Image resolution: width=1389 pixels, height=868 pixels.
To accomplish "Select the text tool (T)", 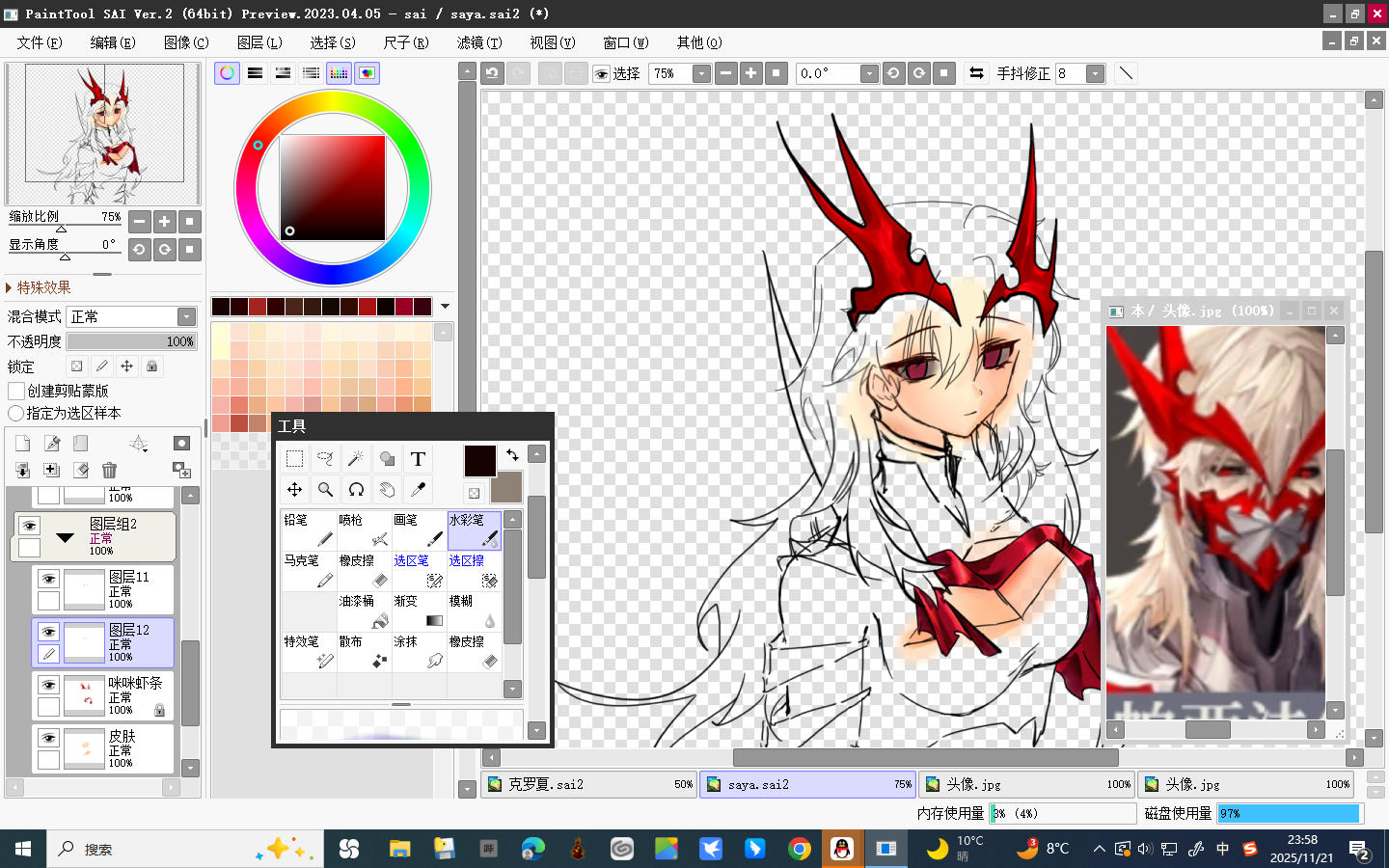I will (x=418, y=459).
